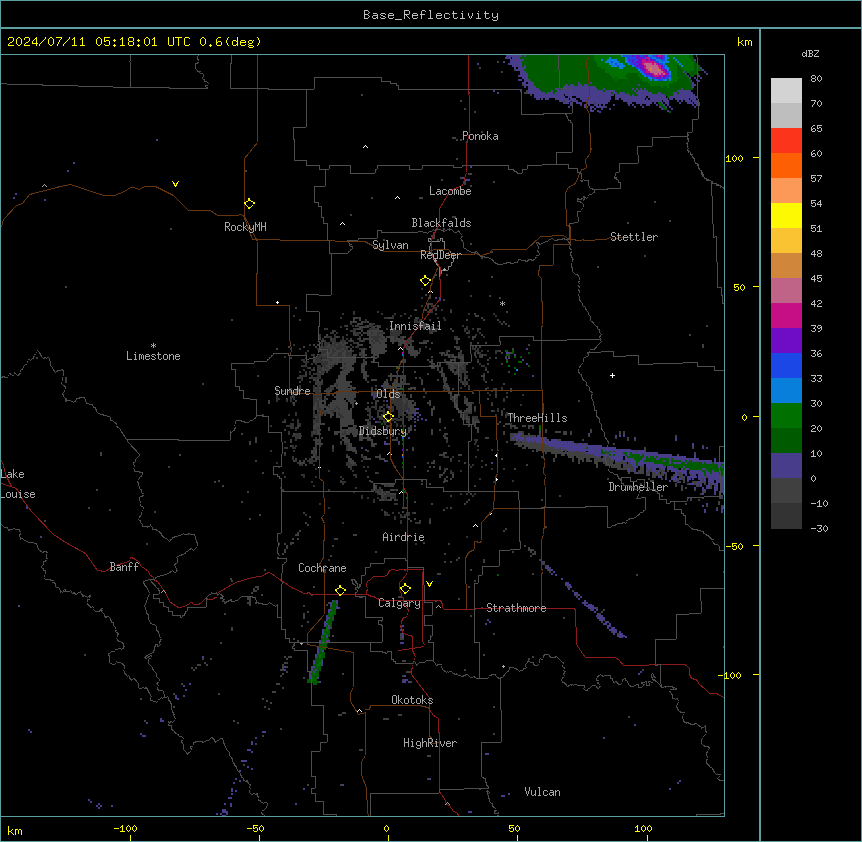Click the Sundre label
The height and width of the screenshot is (842, 862).
[292, 391]
